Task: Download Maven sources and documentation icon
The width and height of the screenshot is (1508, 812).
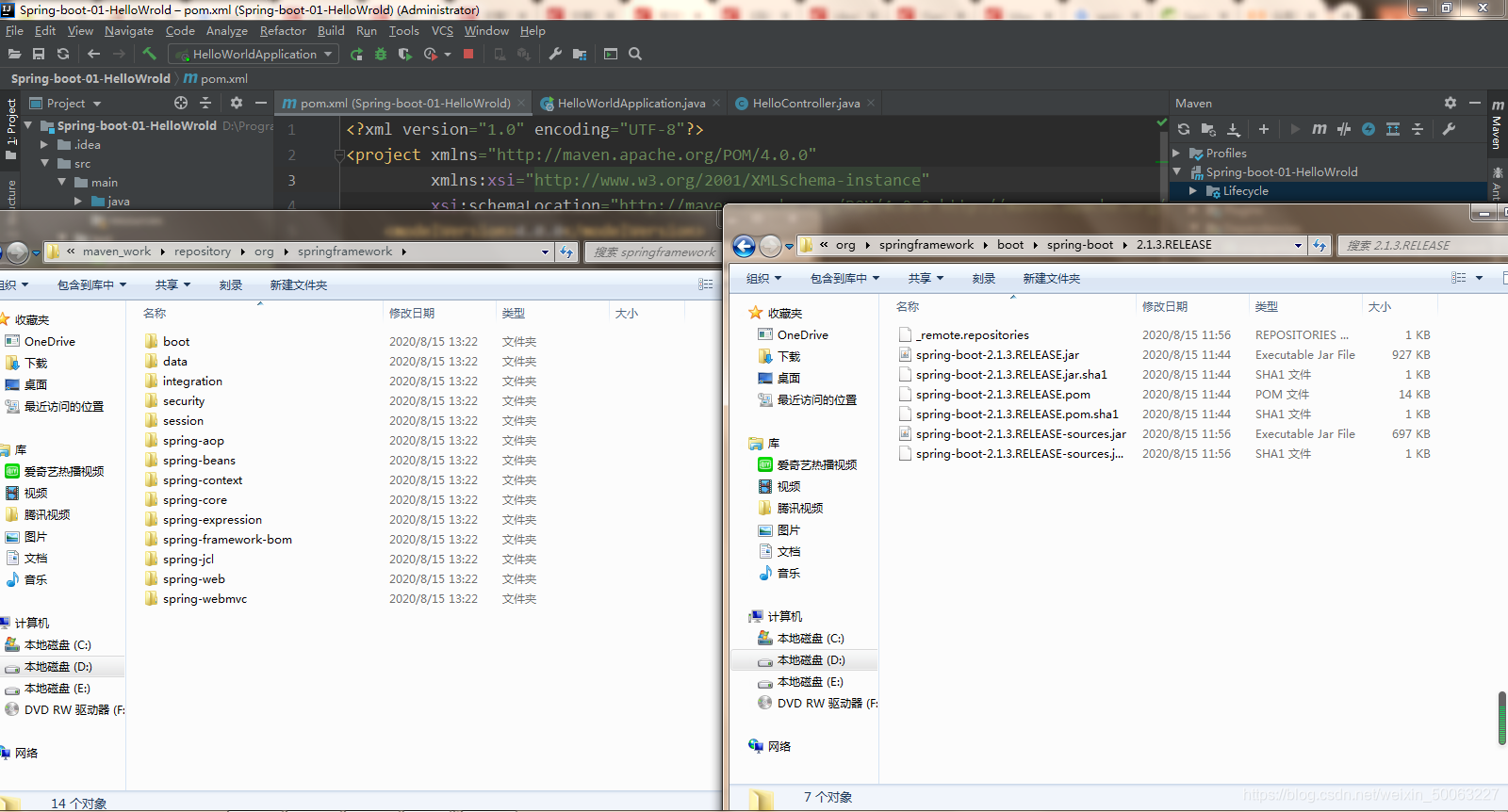Action: [1233, 129]
